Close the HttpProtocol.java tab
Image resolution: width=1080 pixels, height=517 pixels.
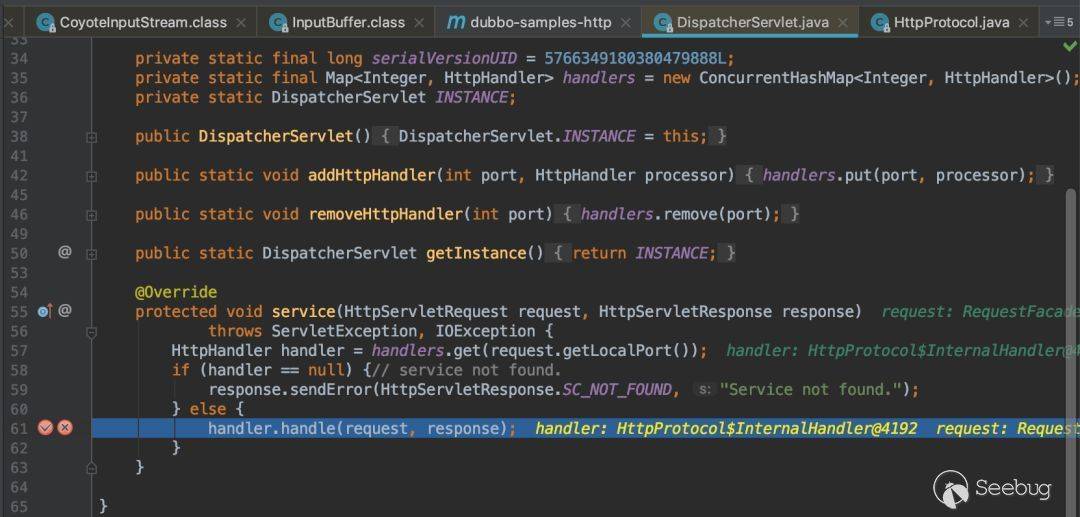[x=1024, y=23]
